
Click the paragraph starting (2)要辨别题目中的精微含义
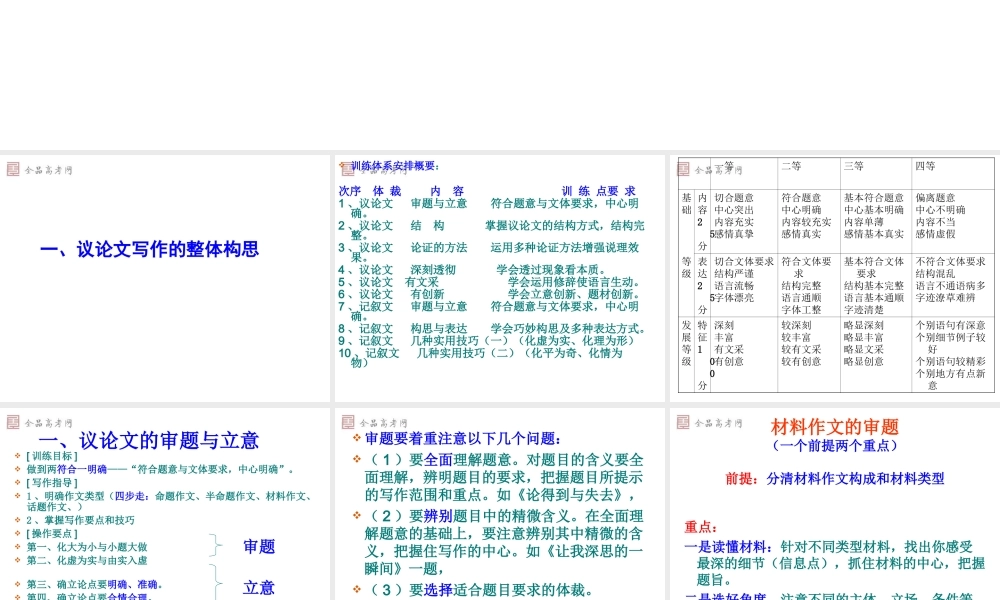(x=504, y=542)
